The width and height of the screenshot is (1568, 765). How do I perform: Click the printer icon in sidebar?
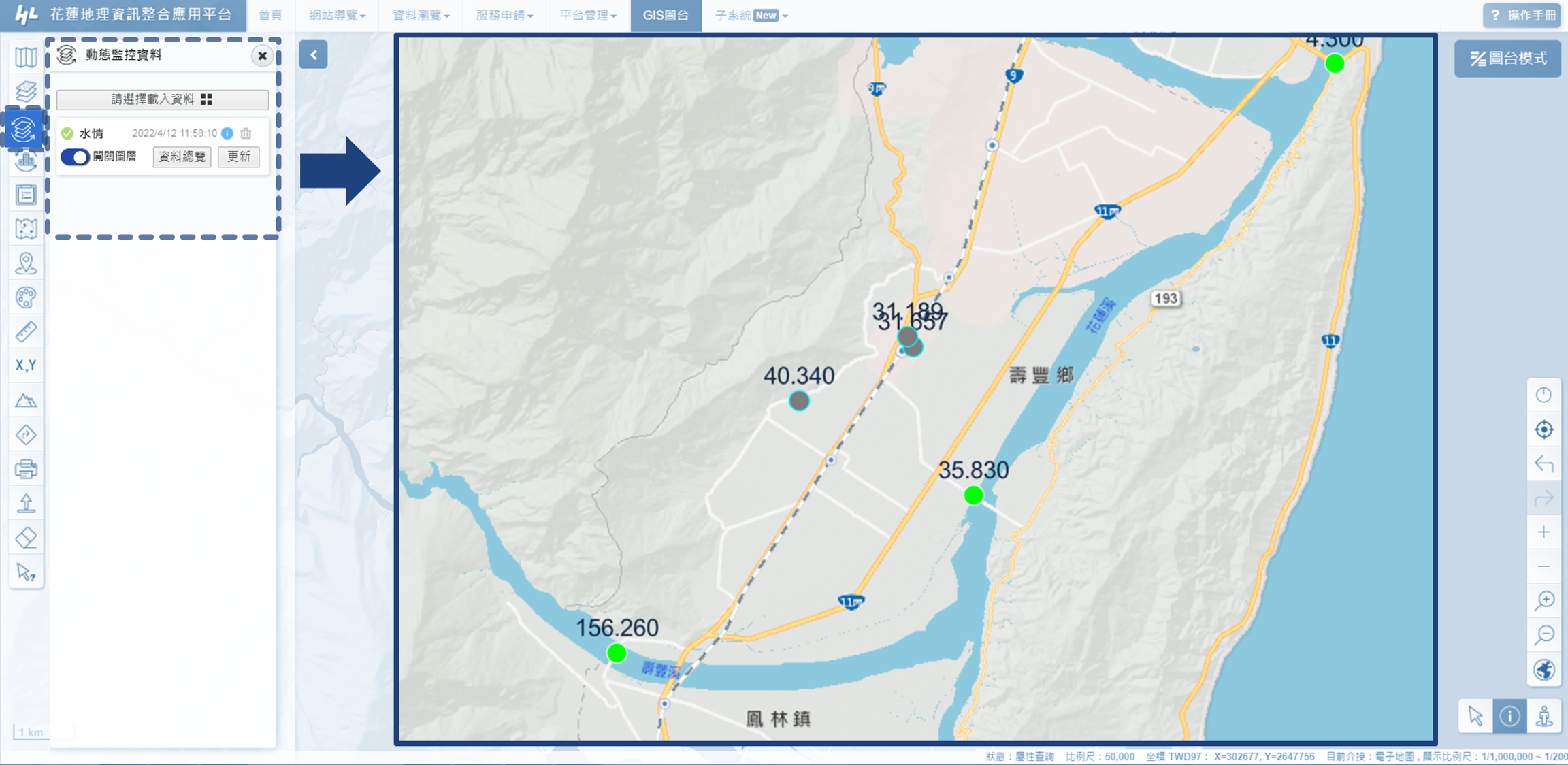[x=26, y=469]
